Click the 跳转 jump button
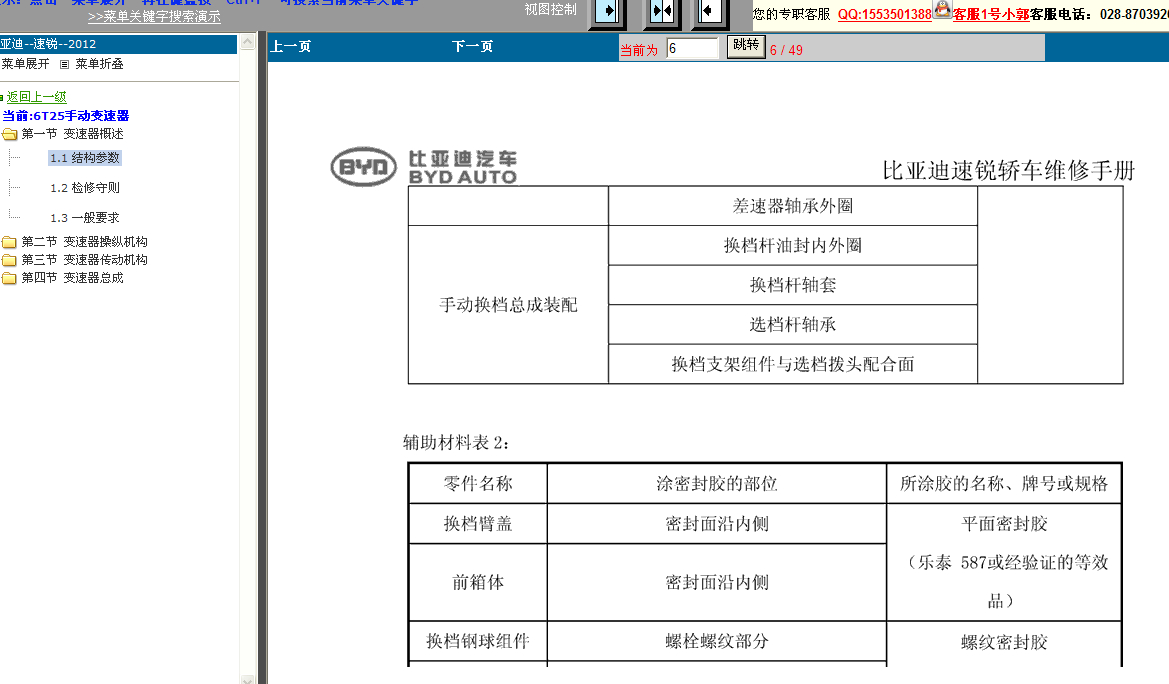Viewport: 1169px width, 684px height. coord(746,46)
